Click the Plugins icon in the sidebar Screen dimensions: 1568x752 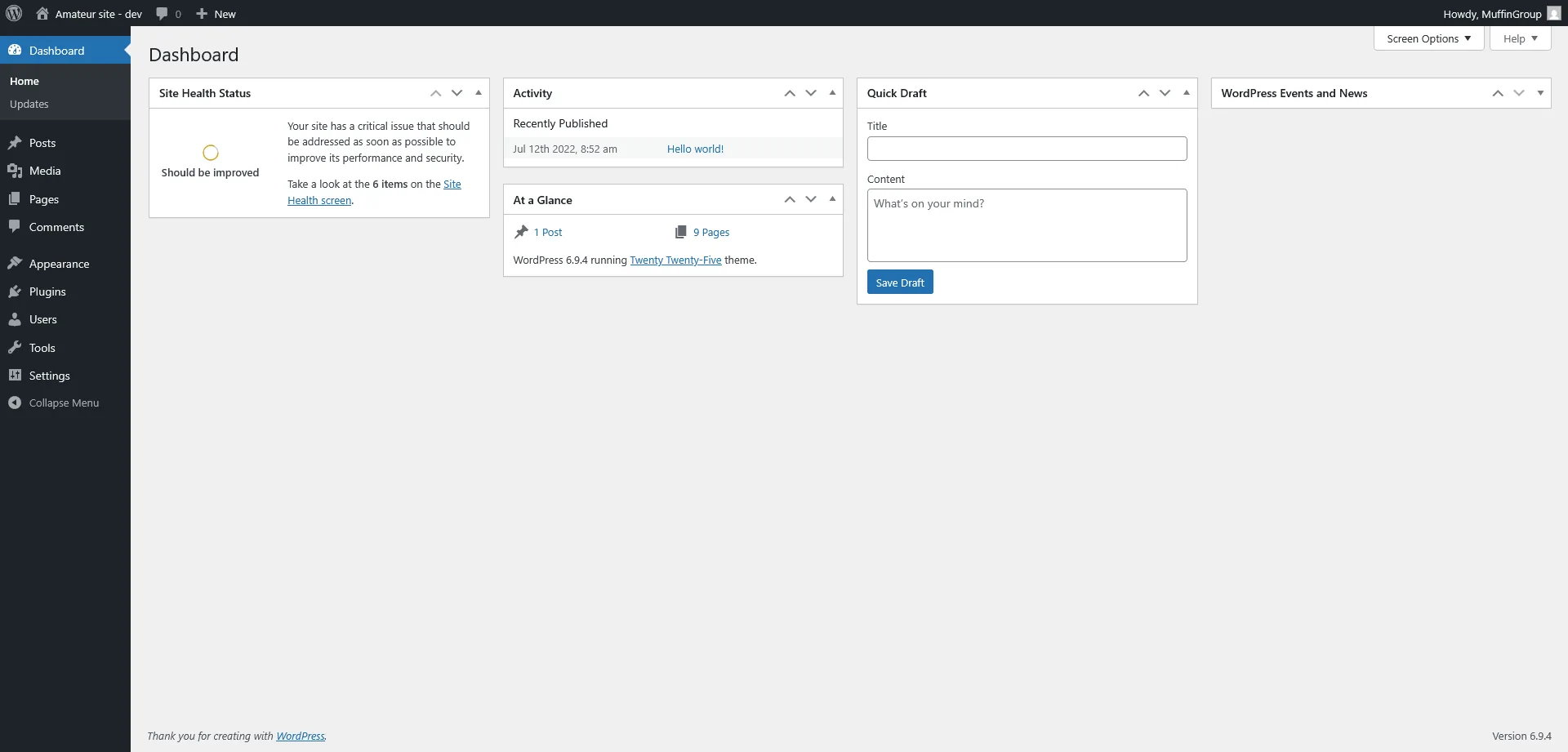(16, 291)
